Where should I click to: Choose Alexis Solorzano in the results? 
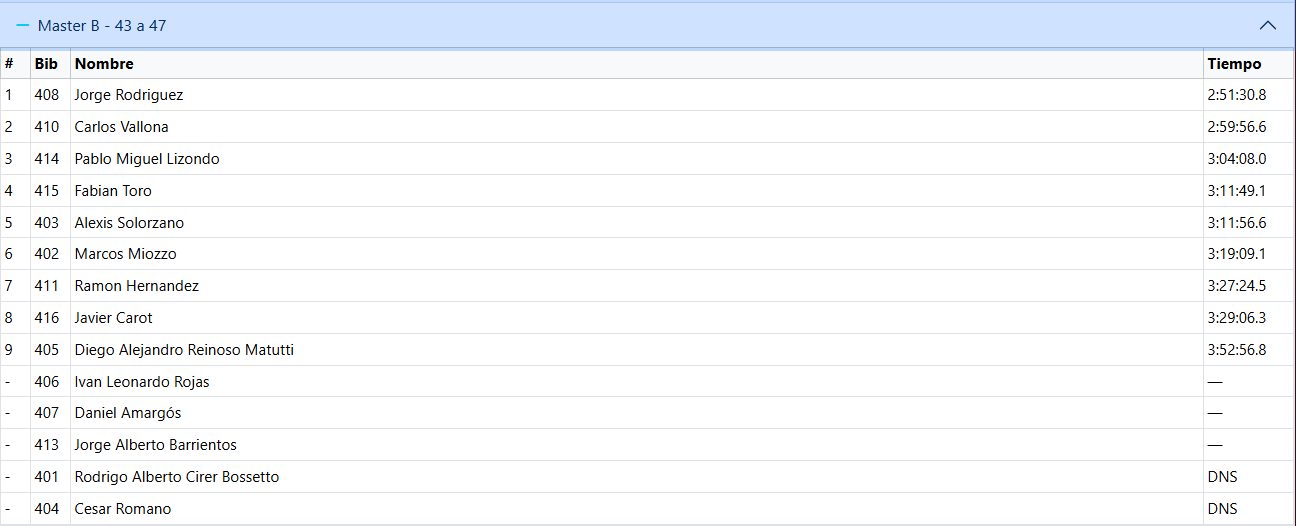click(129, 223)
